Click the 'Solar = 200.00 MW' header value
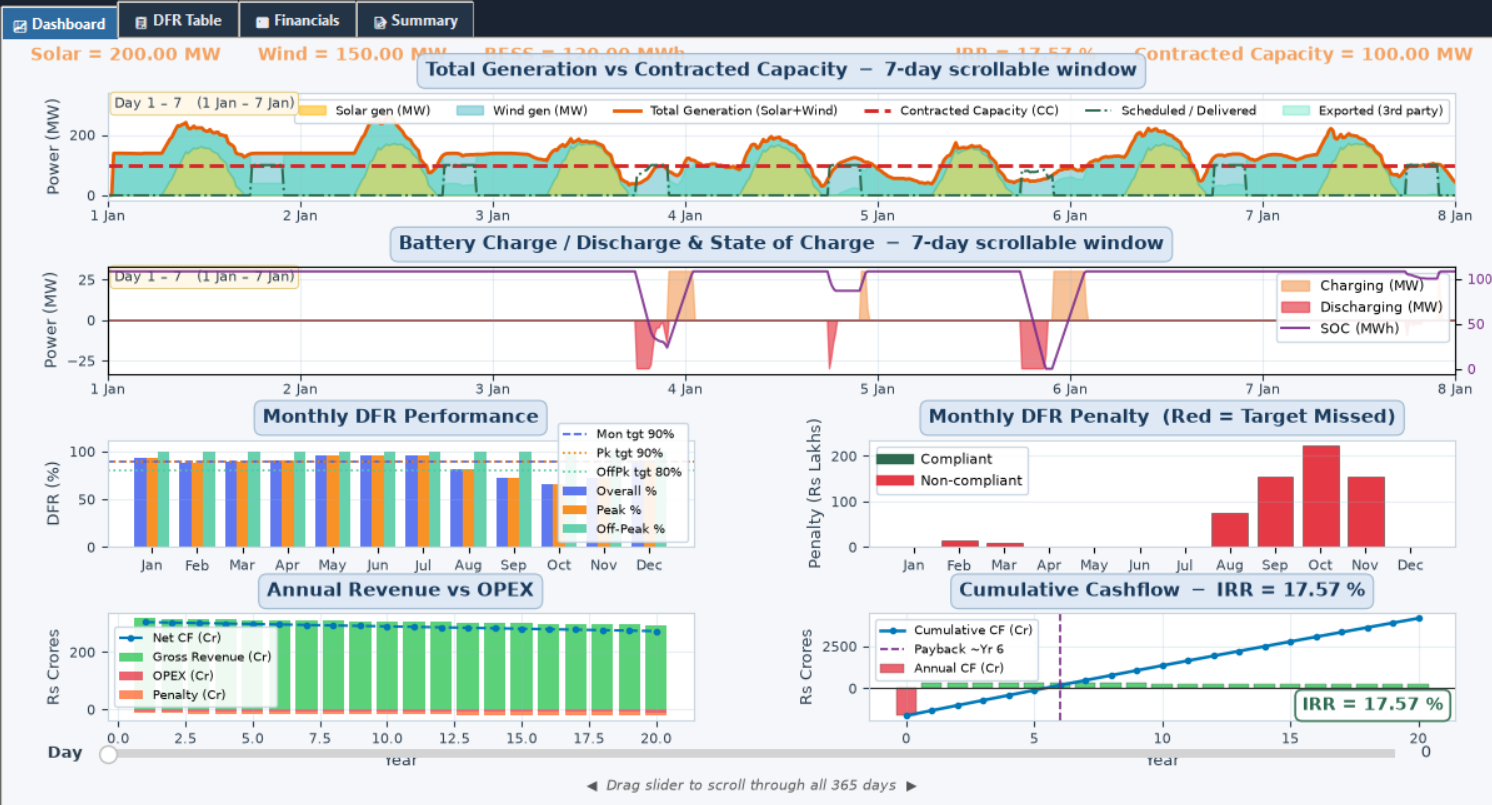The width and height of the screenshot is (1492, 805). 125,54
